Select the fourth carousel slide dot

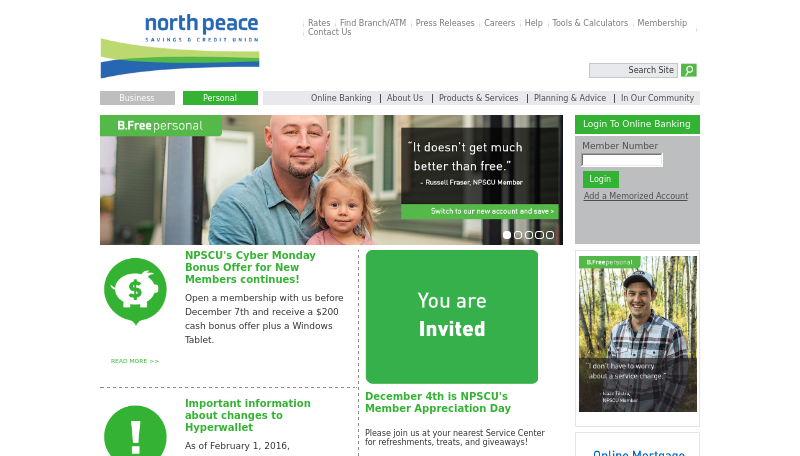539,235
